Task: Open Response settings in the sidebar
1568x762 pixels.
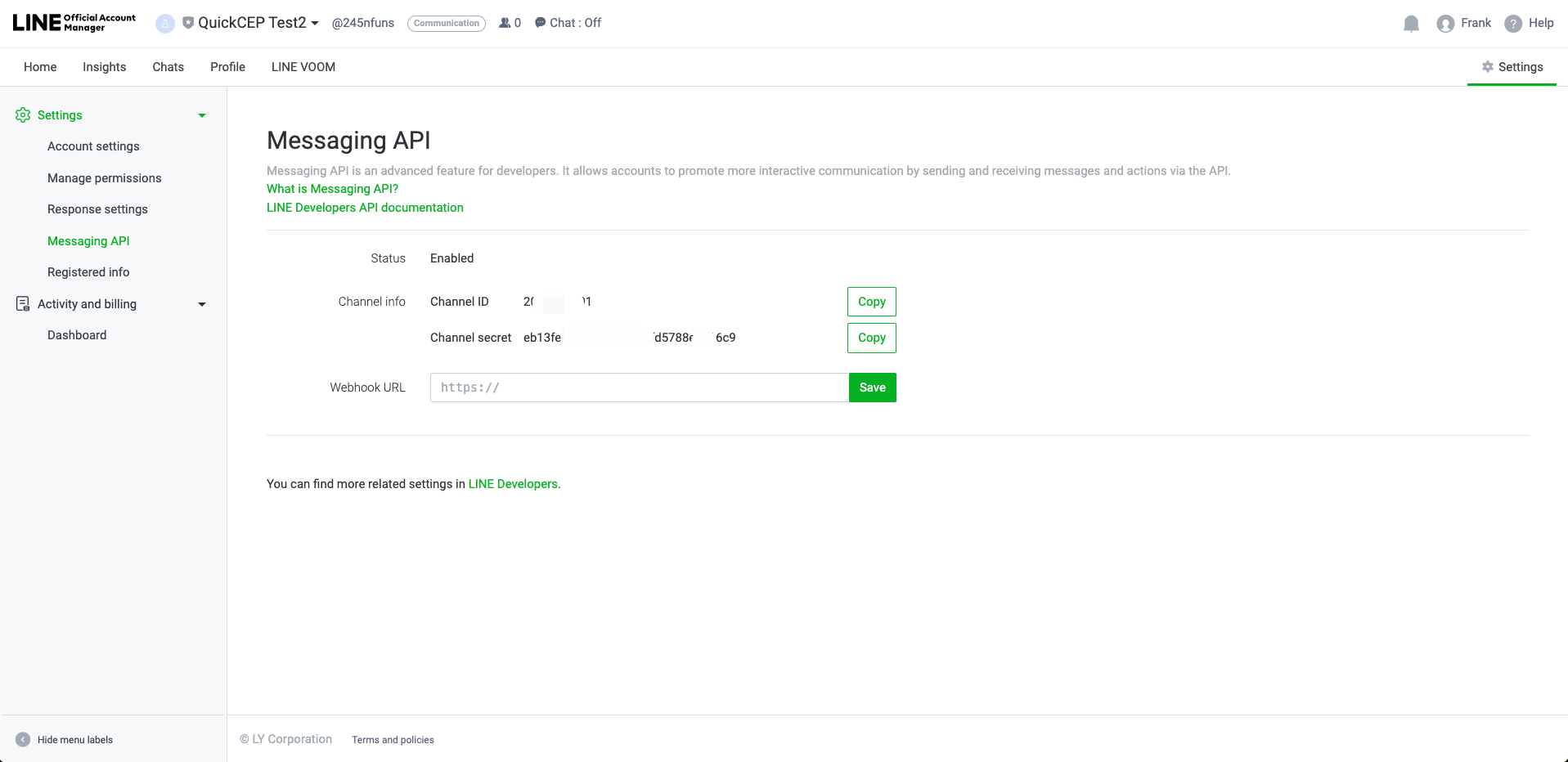Action: coord(97,209)
